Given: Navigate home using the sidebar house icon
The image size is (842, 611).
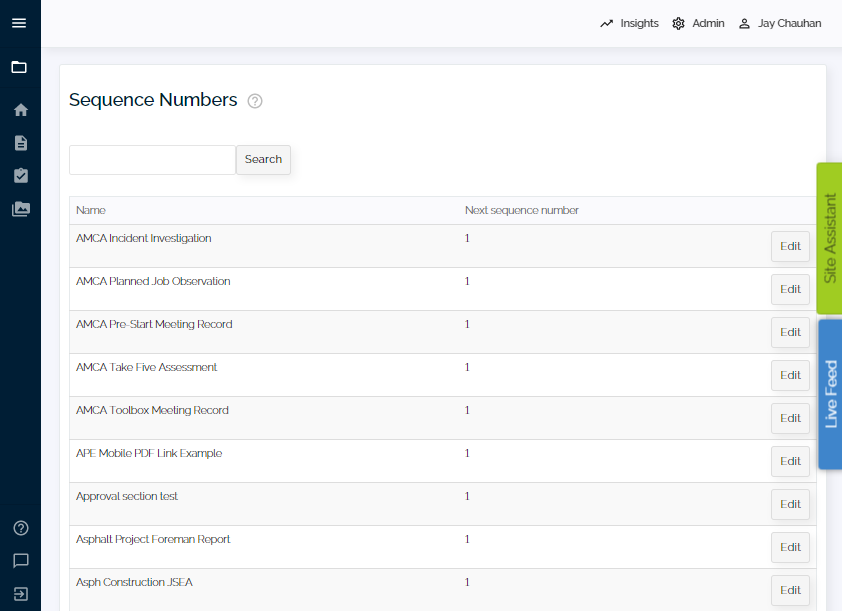Looking at the screenshot, I should click(20, 109).
